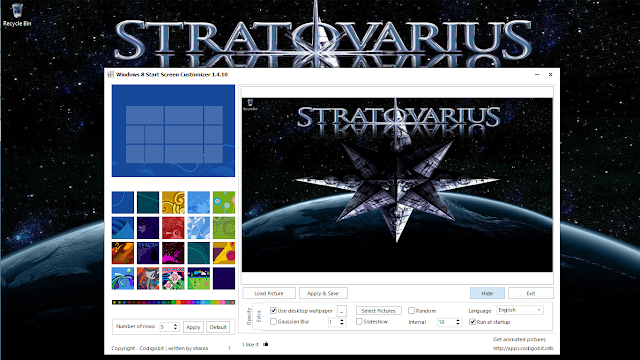Enable the Gaussian Blur checkbox

tap(273, 322)
